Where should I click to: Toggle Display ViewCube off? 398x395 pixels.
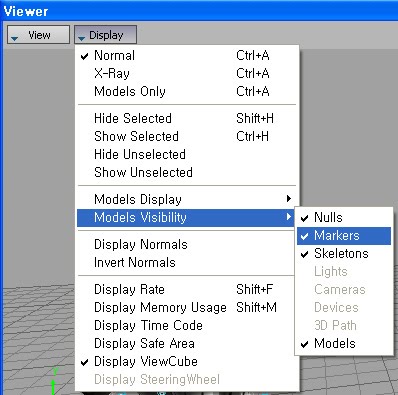tap(186, 361)
